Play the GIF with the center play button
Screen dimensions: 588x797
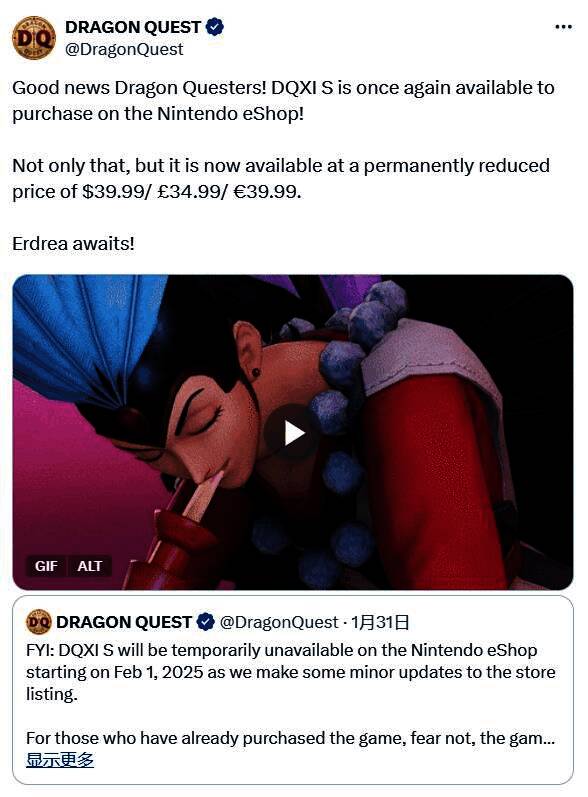coord(294,433)
